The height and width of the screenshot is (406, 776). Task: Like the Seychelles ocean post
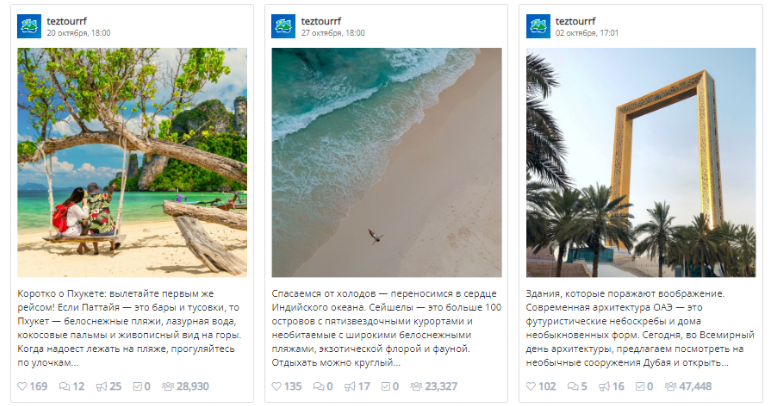pos(278,386)
